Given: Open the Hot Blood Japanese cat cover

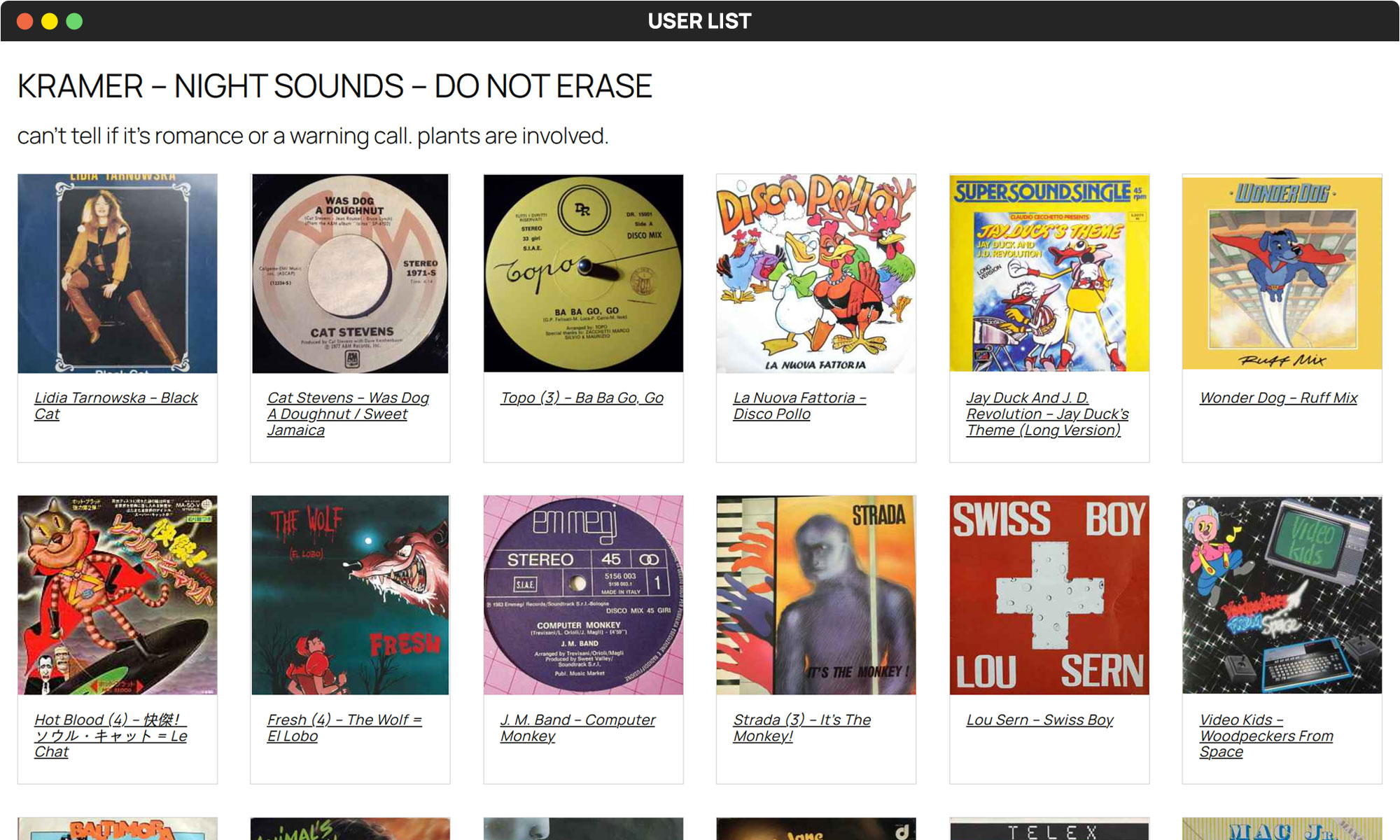Looking at the screenshot, I should coord(118,595).
